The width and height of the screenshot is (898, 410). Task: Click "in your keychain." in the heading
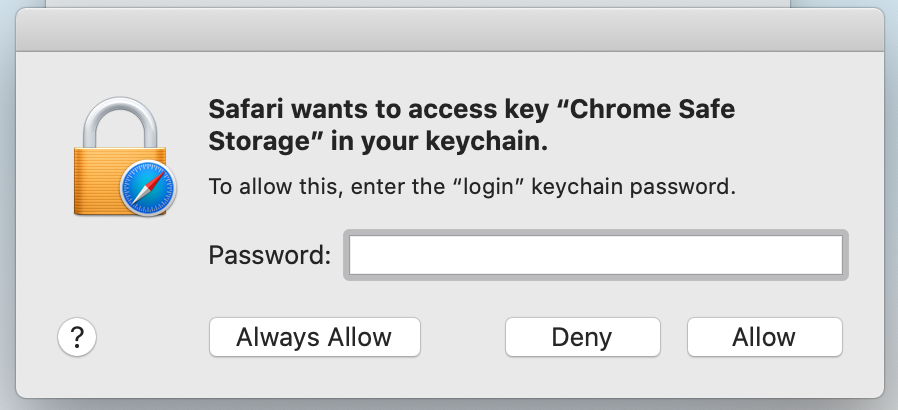[439, 143]
